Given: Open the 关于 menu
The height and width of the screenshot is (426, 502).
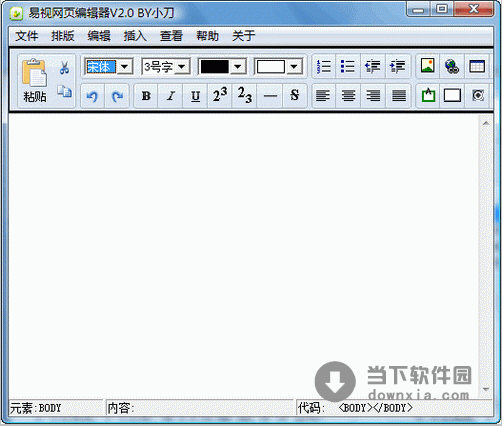Looking at the screenshot, I should coord(244,36).
